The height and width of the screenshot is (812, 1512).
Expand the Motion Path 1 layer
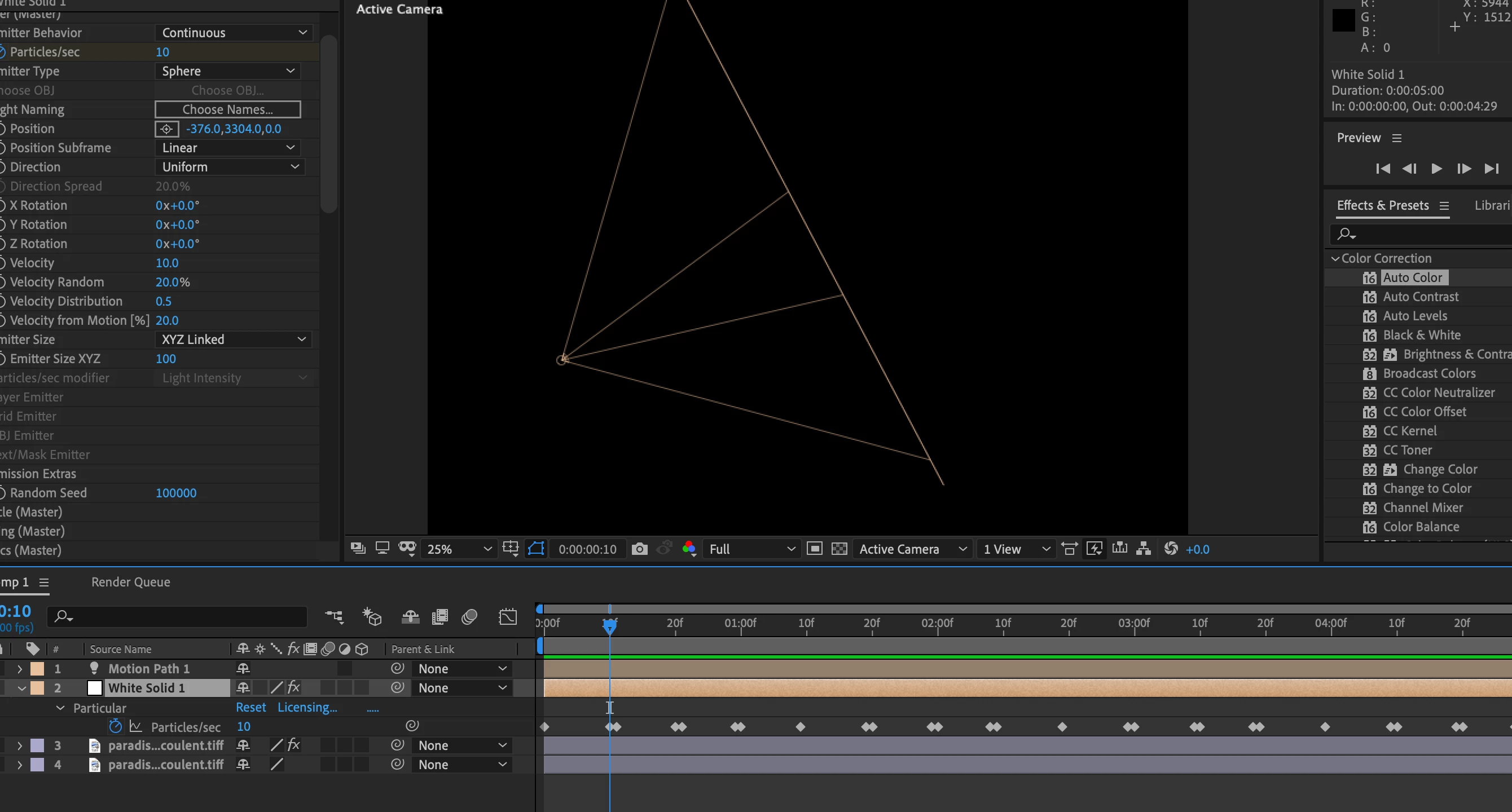click(19, 669)
